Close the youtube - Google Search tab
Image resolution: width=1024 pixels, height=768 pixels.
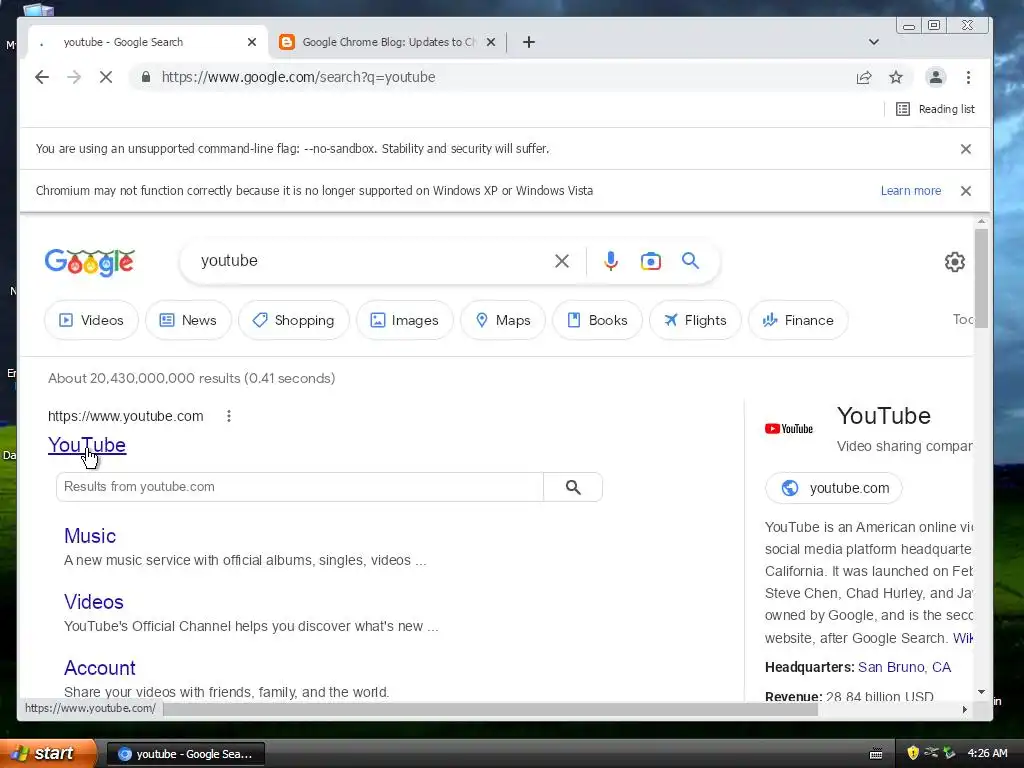[x=252, y=42]
